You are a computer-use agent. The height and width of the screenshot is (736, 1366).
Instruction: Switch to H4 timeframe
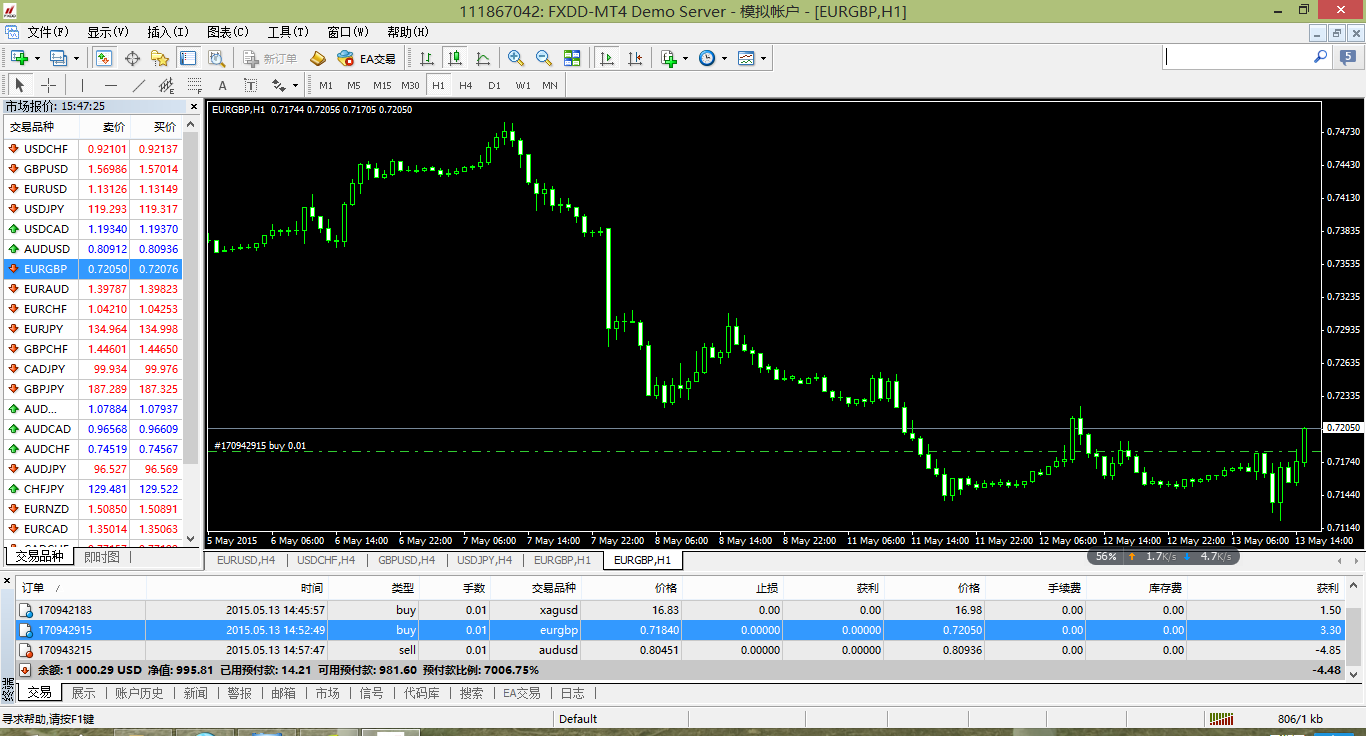point(465,85)
